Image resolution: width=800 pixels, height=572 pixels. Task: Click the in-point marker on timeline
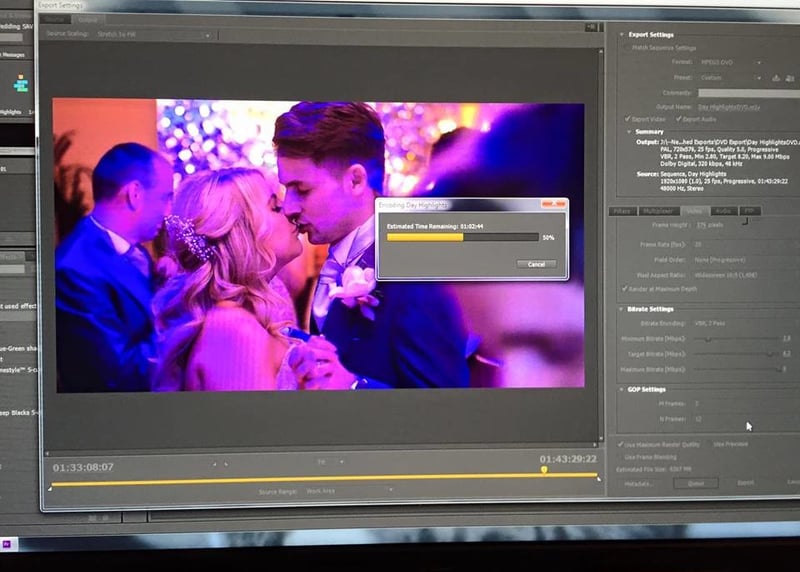(x=50, y=489)
